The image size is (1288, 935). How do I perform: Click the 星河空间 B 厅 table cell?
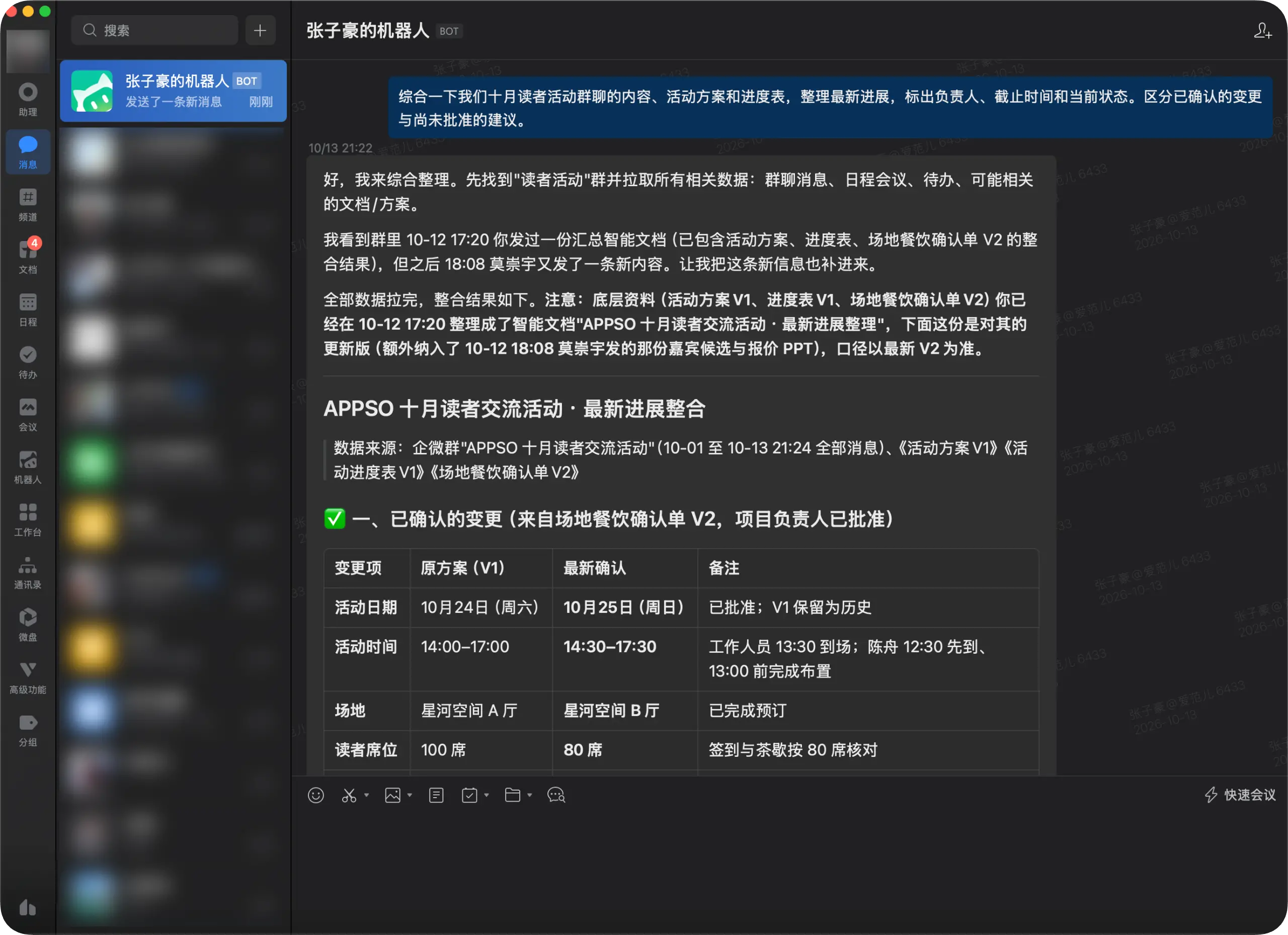[x=625, y=711]
